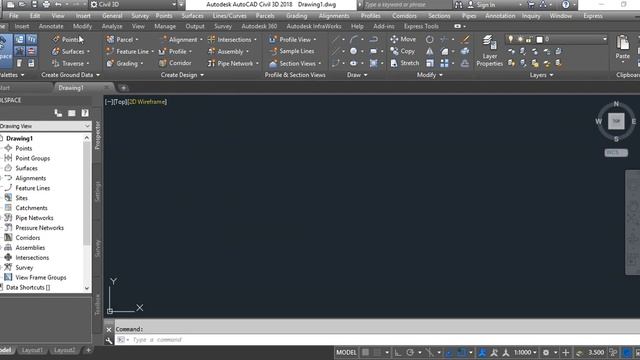Select the Stretch tool
Image resolution: width=640 pixels, height=360 pixels.
tap(405, 63)
